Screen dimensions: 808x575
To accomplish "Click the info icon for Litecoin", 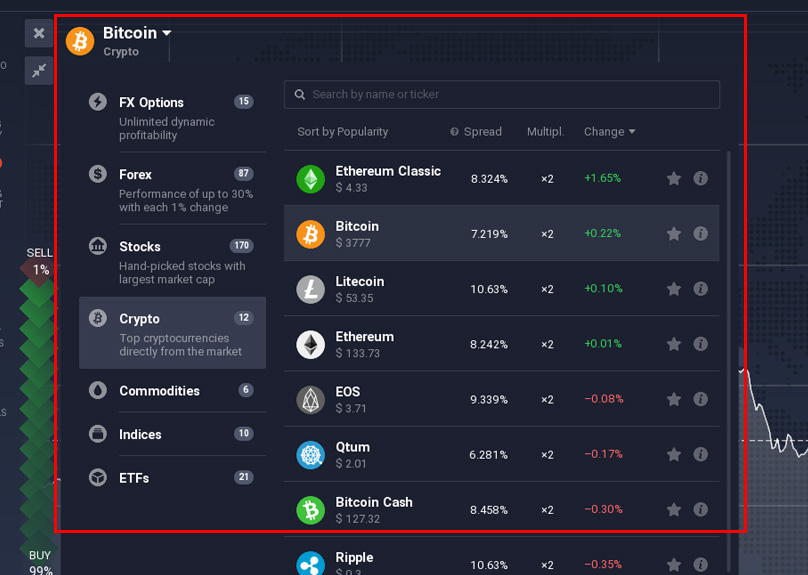I will point(701,289).
